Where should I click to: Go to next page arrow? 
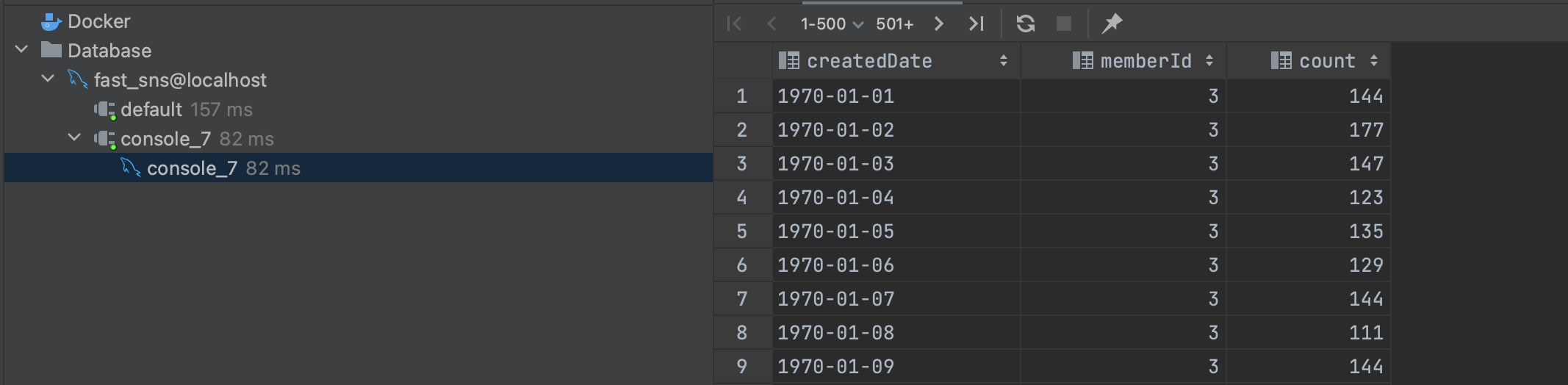pos(938,24)
